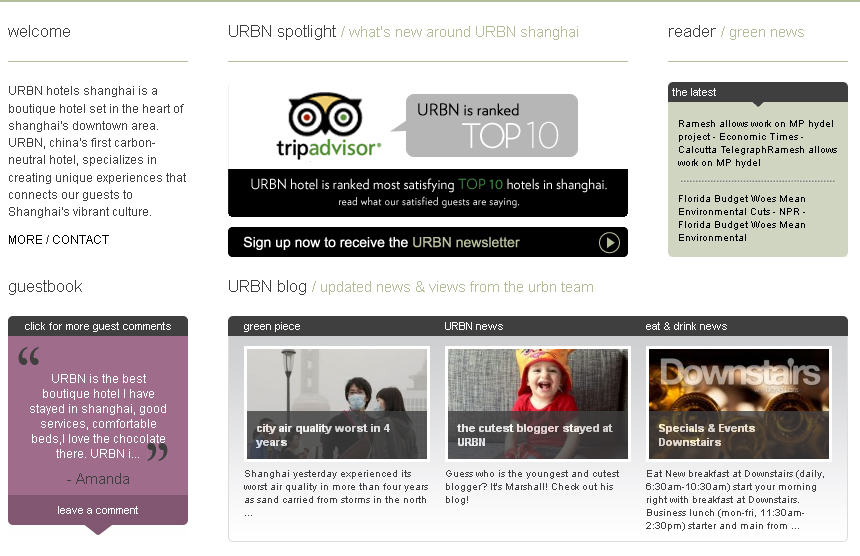Screen dimensions: 860x556
Task: Click the '- Amanda' guest name
Action: point(98,479)
